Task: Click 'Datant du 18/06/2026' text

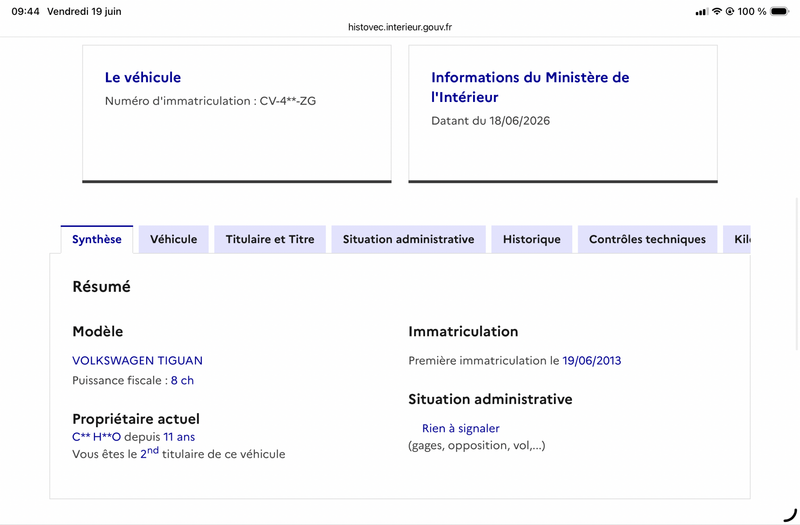Action: [490, 121]
